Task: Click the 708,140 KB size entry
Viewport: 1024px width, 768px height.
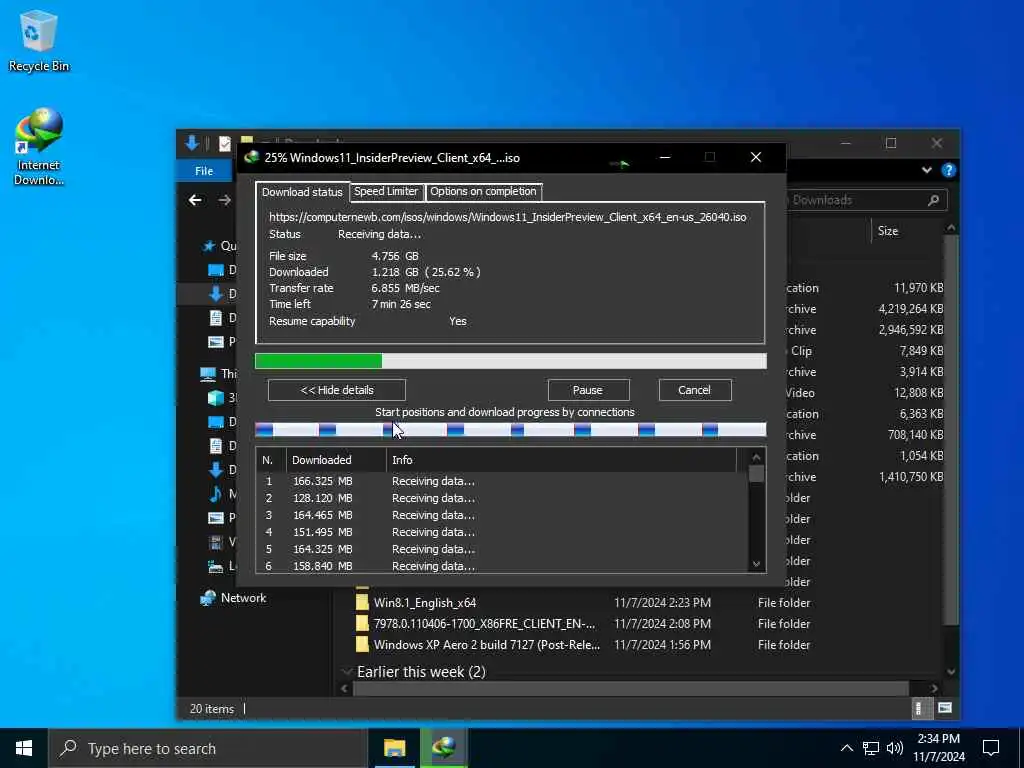Action: coord(915,435)
